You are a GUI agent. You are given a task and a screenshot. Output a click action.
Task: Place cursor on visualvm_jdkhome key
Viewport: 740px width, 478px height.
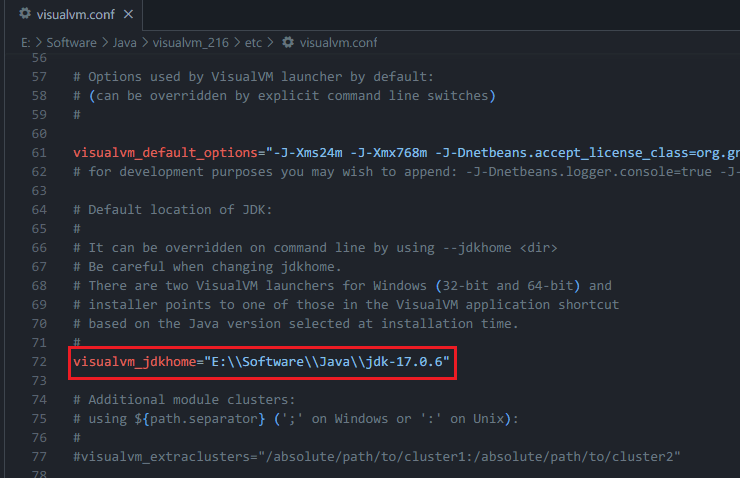(x=135, y=362)
